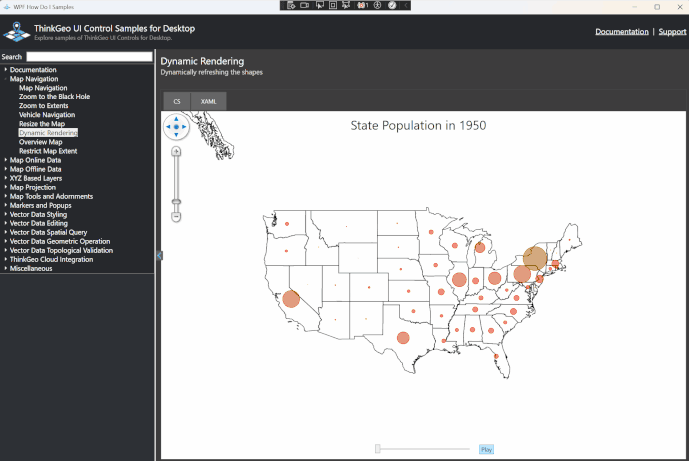
Task: Open Map Navigation sample above Zoom to Black Hole
Action: pyautogui.click(x=43, y=88)
